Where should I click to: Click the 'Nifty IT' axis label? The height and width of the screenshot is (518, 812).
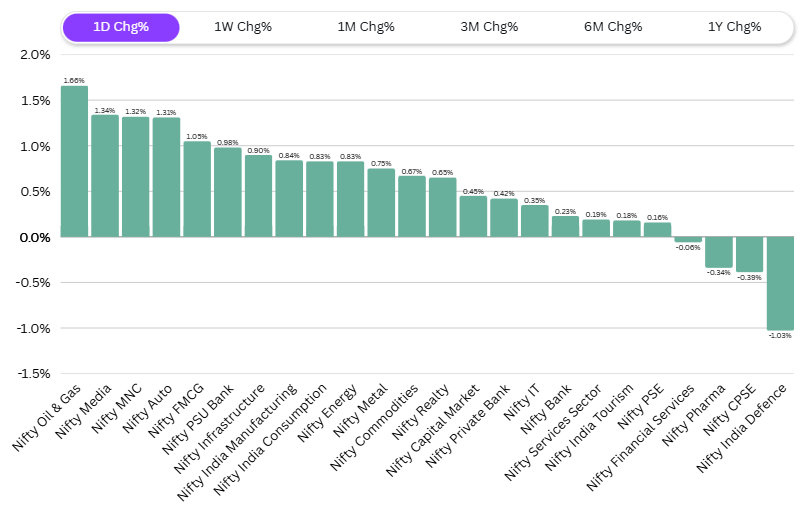522,401
